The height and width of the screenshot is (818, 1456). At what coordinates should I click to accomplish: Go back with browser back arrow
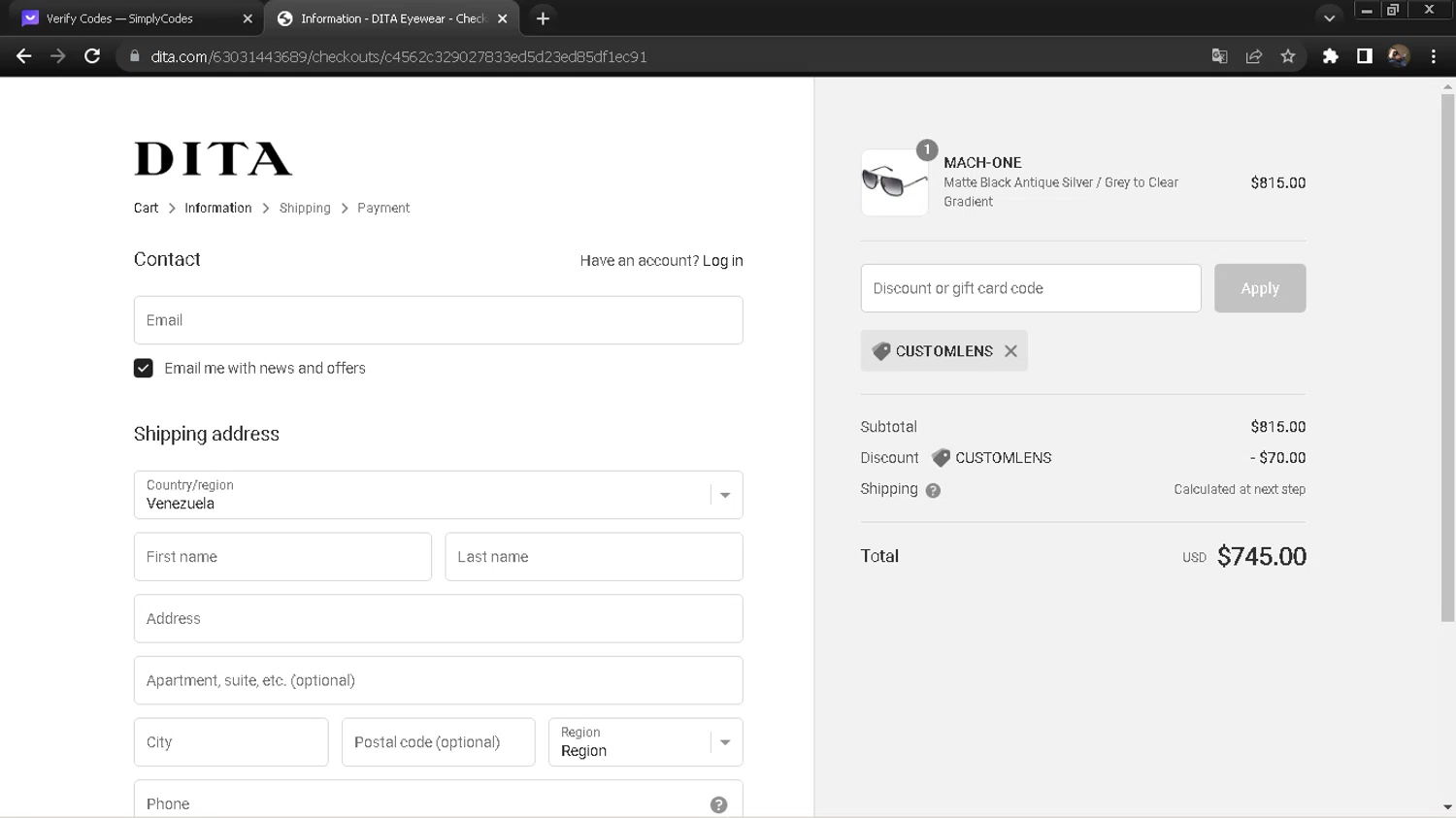(x=24, y=56)
